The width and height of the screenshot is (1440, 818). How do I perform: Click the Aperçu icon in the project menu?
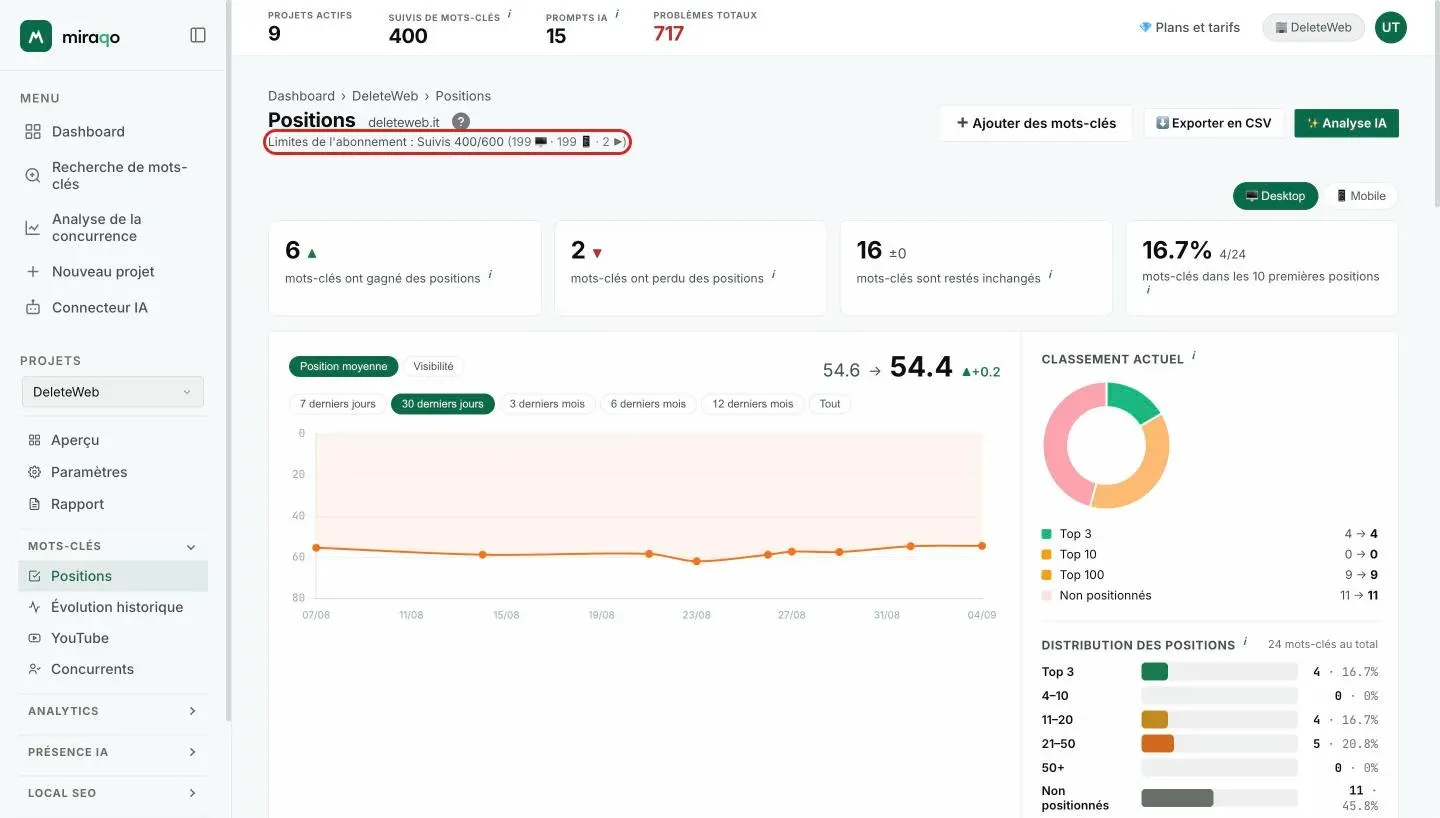34,440
